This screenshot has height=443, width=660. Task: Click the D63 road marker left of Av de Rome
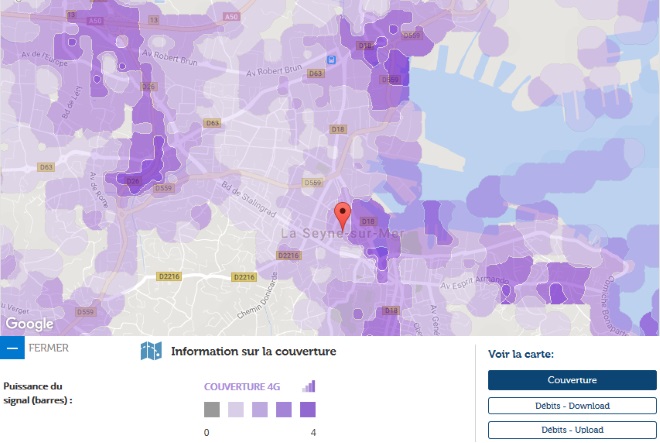click(46, 167)
